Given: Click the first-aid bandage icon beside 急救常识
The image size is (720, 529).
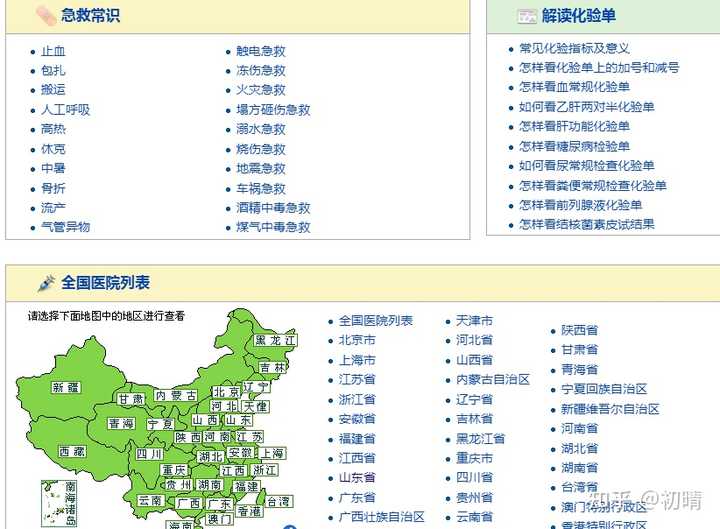Looking at the screenshot, I should point(45,15).
